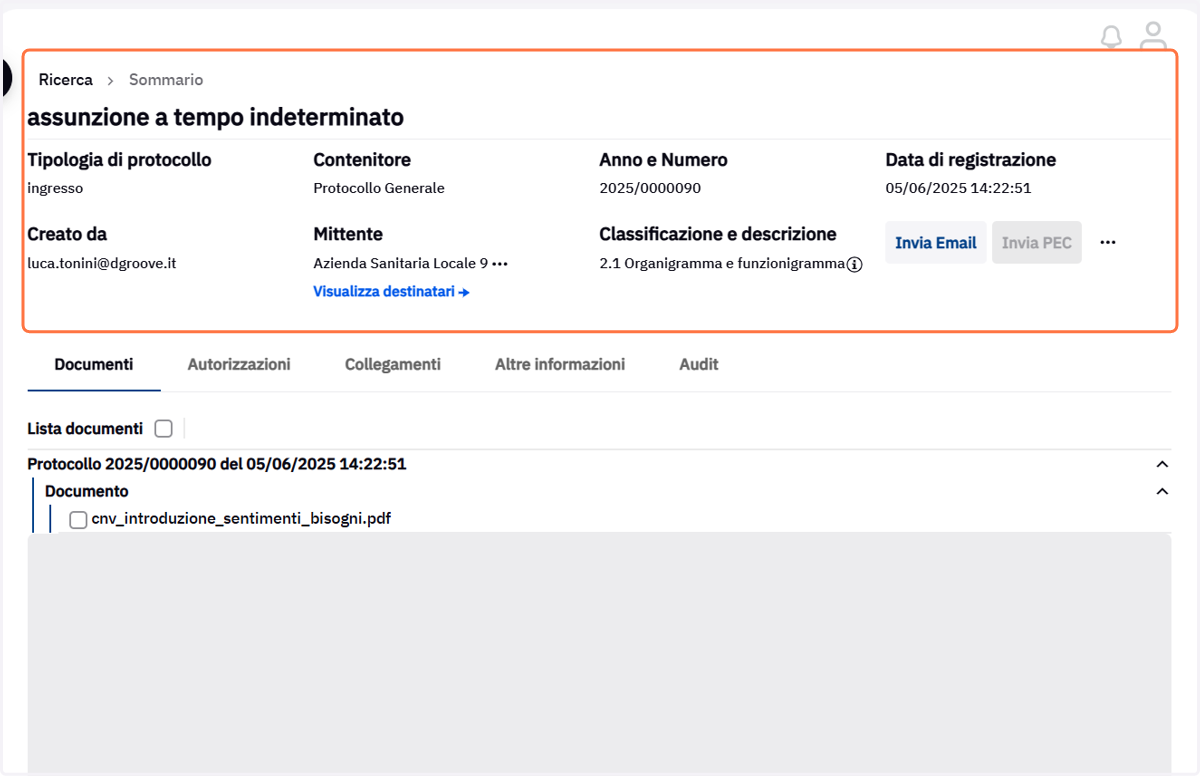Click the title assunzione a tempo indeterminato
1200x776 pixels.
(x=216, y=117)
